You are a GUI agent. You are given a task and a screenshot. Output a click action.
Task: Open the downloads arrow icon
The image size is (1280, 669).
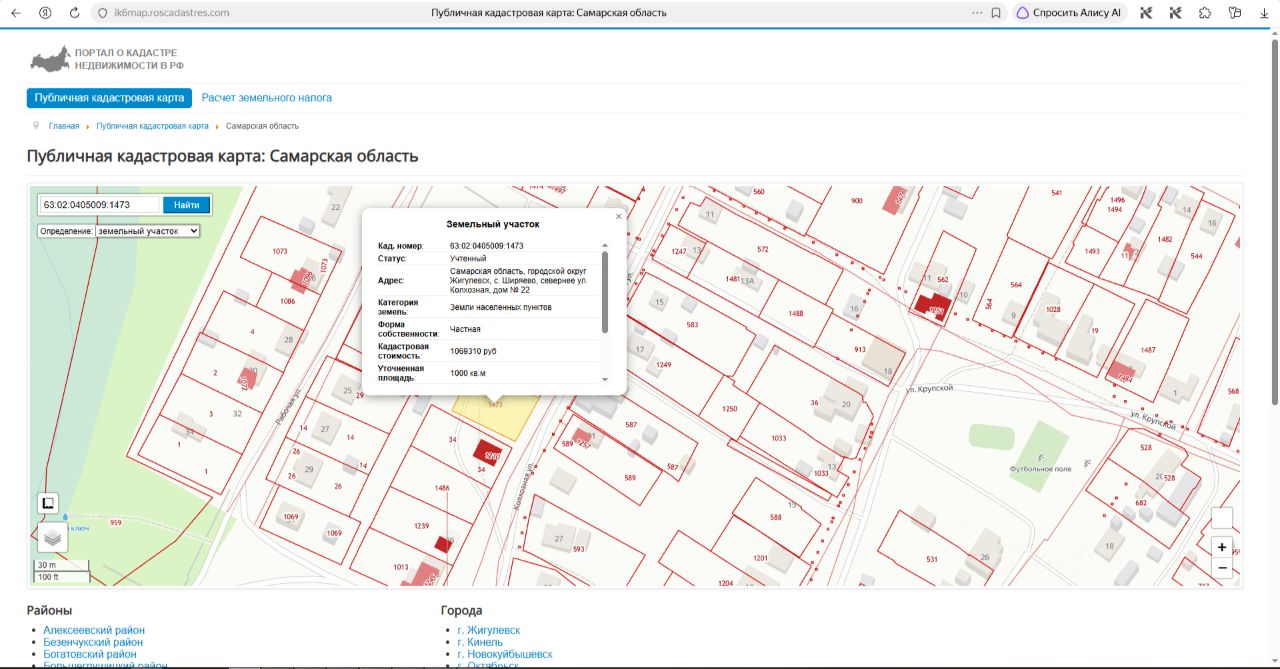pos(1265,13)
